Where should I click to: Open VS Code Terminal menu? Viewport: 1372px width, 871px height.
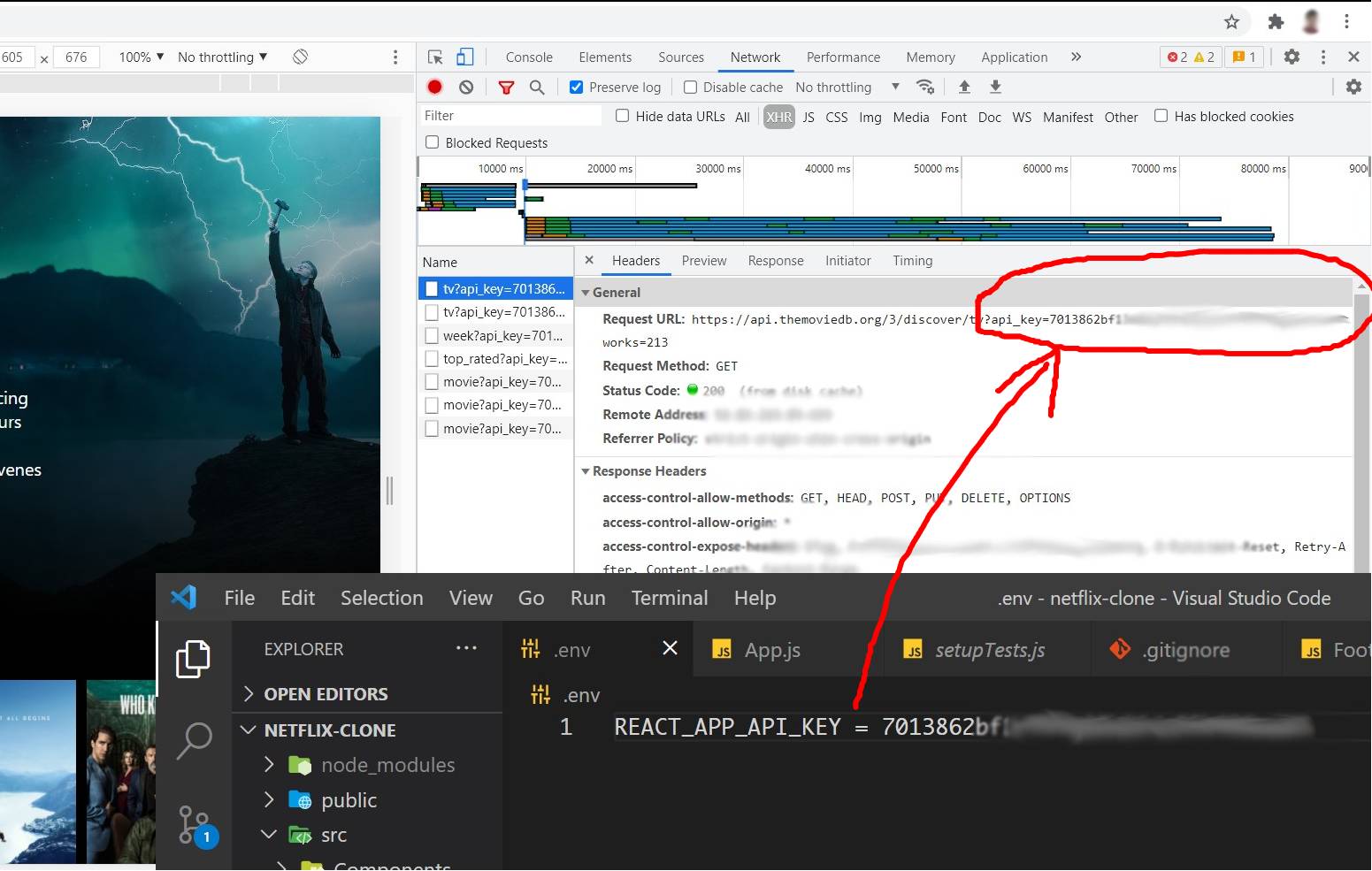(x=670, y=599)
